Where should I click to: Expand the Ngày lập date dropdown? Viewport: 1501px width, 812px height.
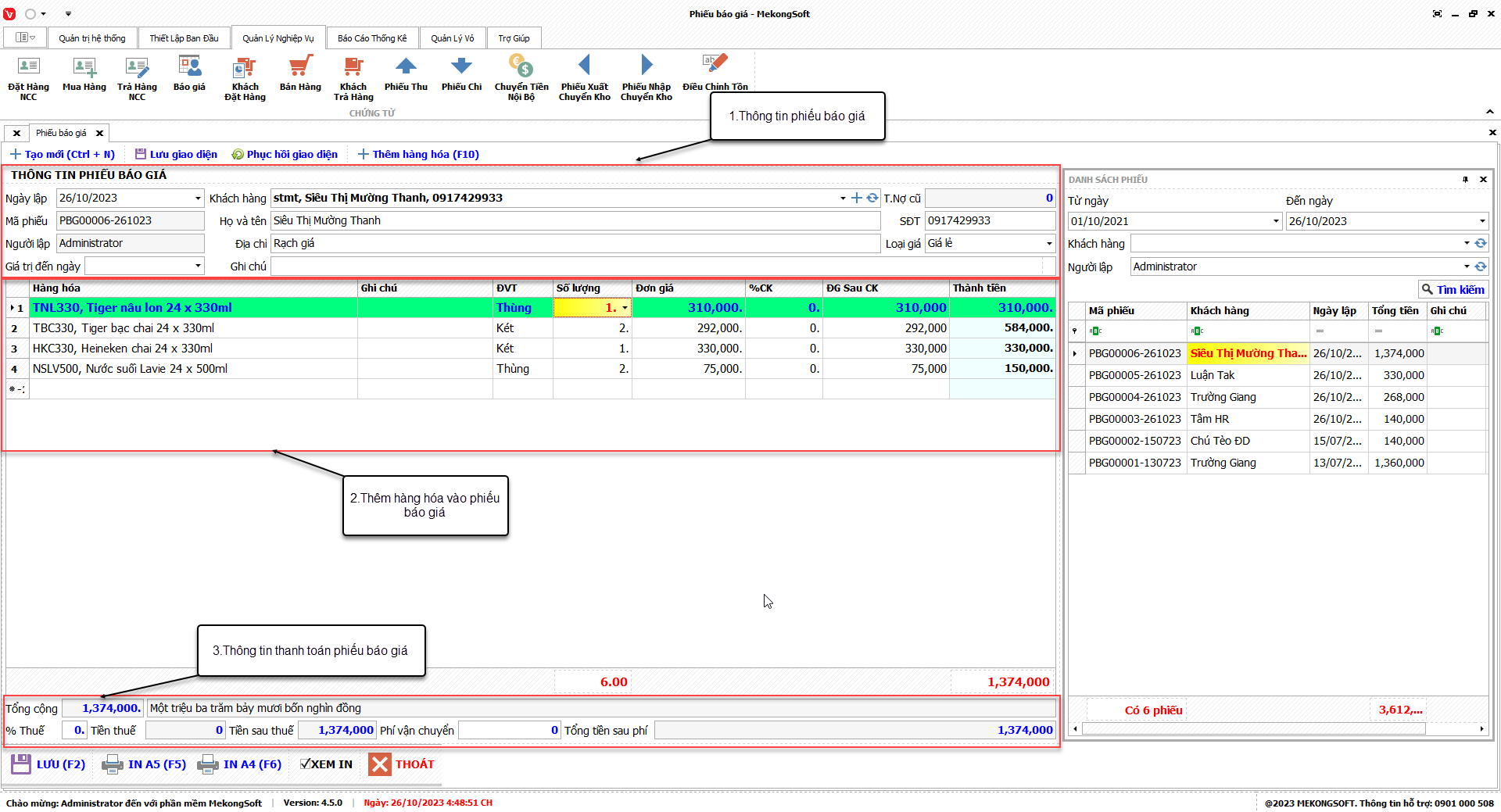point(198,199)
